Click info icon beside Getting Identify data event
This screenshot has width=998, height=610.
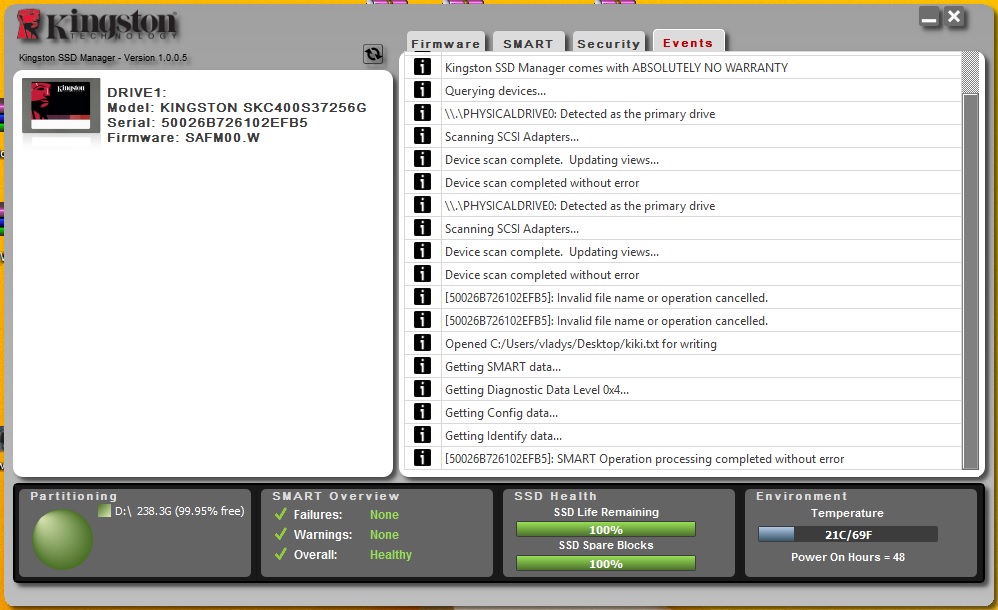(x=422, y=434)
